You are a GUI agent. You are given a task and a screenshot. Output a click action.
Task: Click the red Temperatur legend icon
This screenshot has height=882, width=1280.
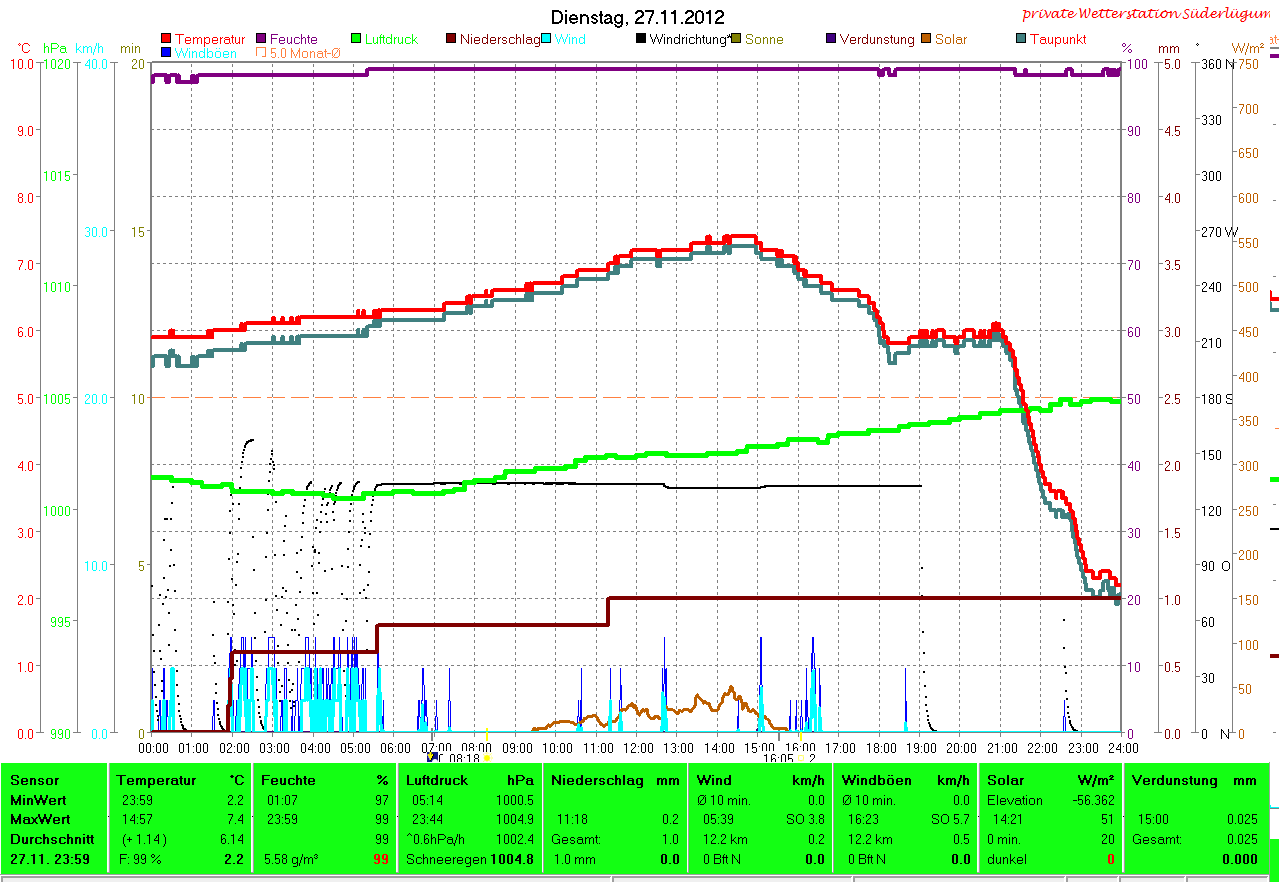tap(166, 39)
